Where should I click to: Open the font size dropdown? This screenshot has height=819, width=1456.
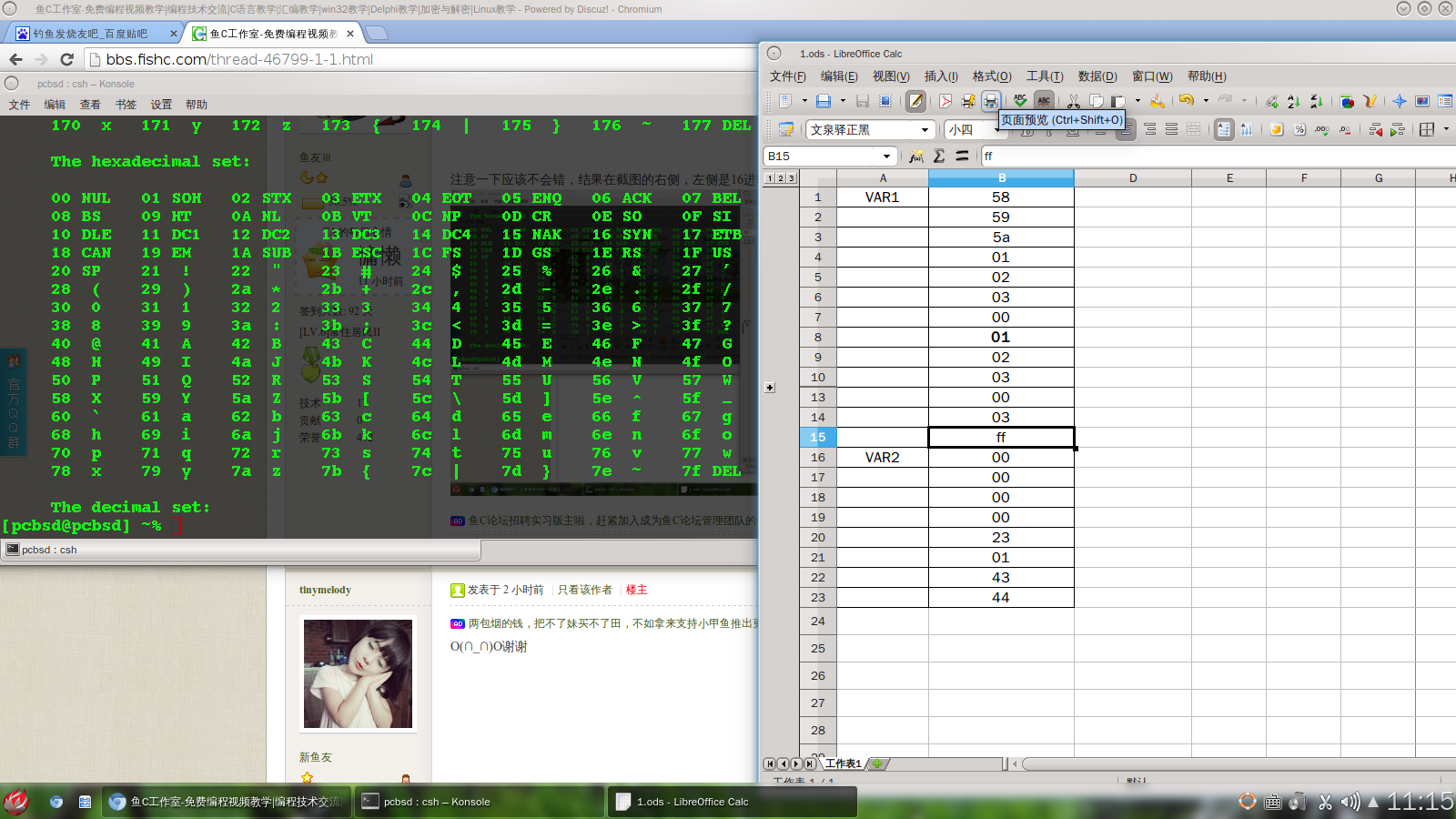pos(997,129)
